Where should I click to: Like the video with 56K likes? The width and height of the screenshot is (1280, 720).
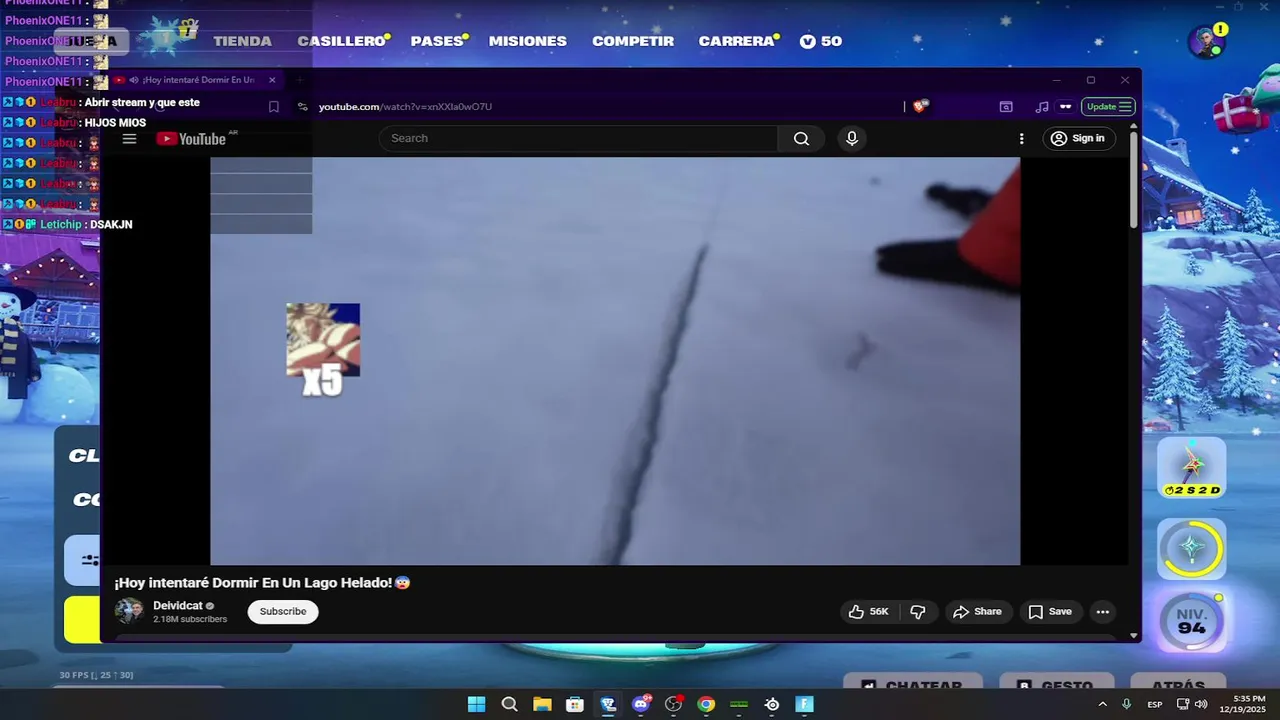(x=869, y=611)
